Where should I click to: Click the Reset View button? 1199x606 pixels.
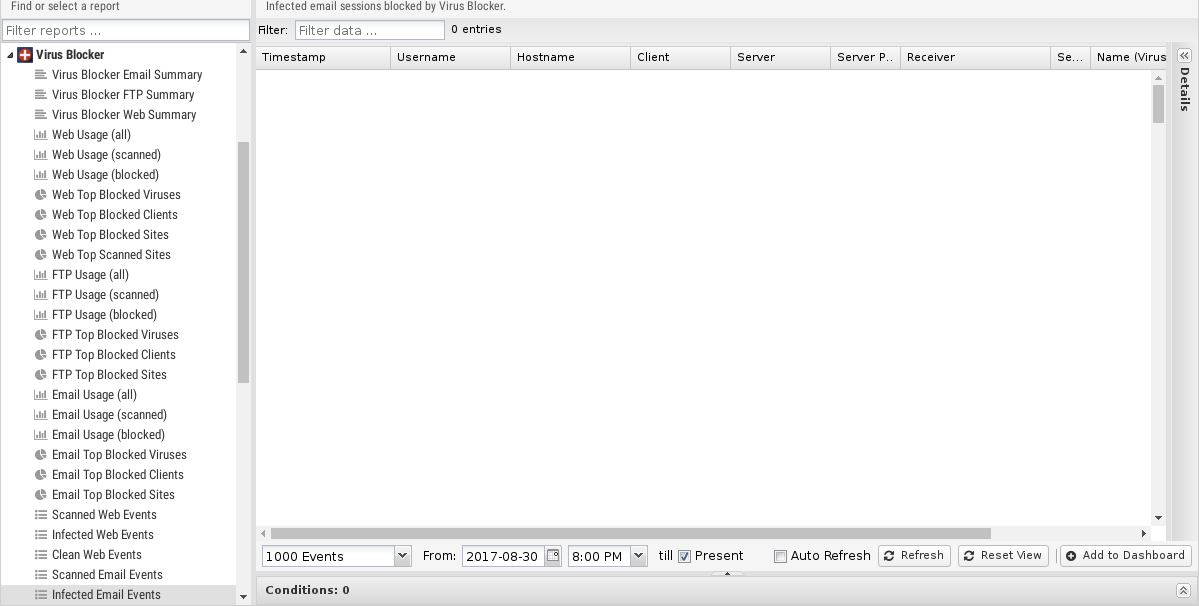click(1002, 556)
